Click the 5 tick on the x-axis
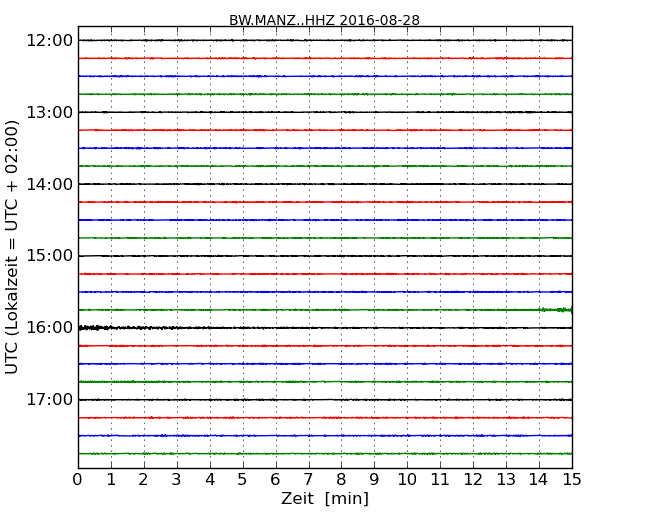650x520 pixels. coord(243,480)
